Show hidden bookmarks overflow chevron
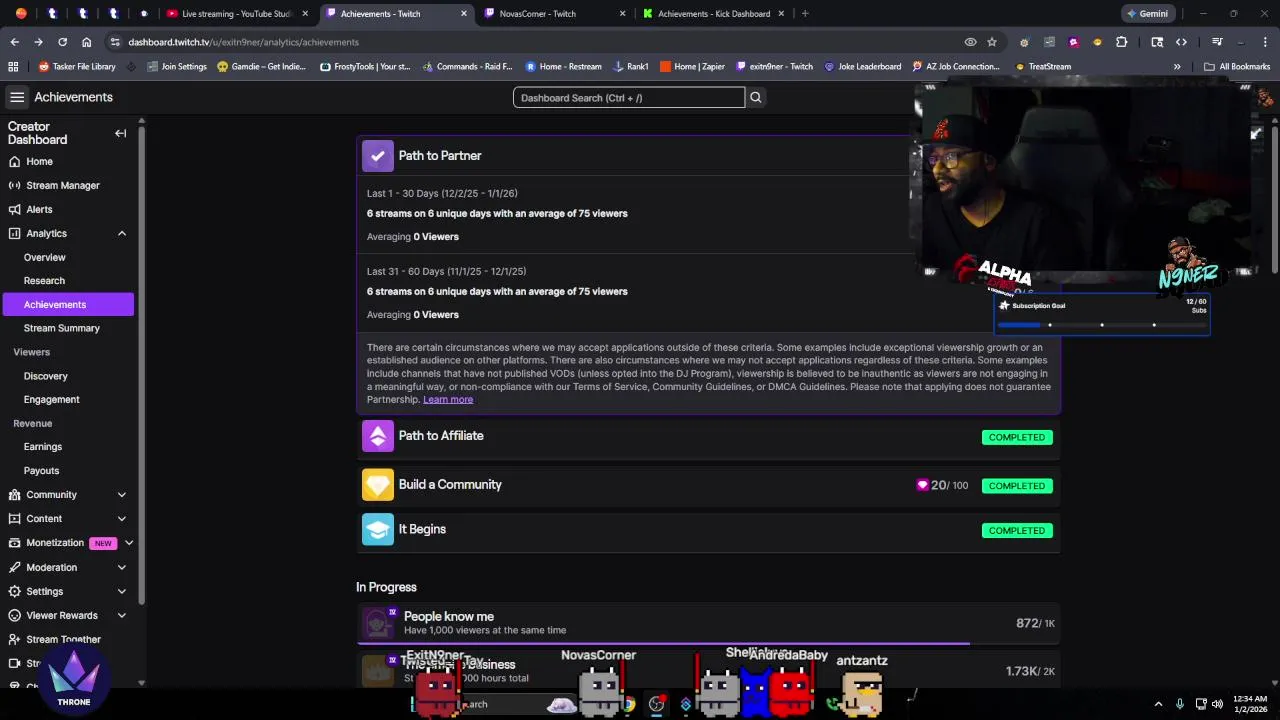The image size is (1280, 720). click(1177, 66)
